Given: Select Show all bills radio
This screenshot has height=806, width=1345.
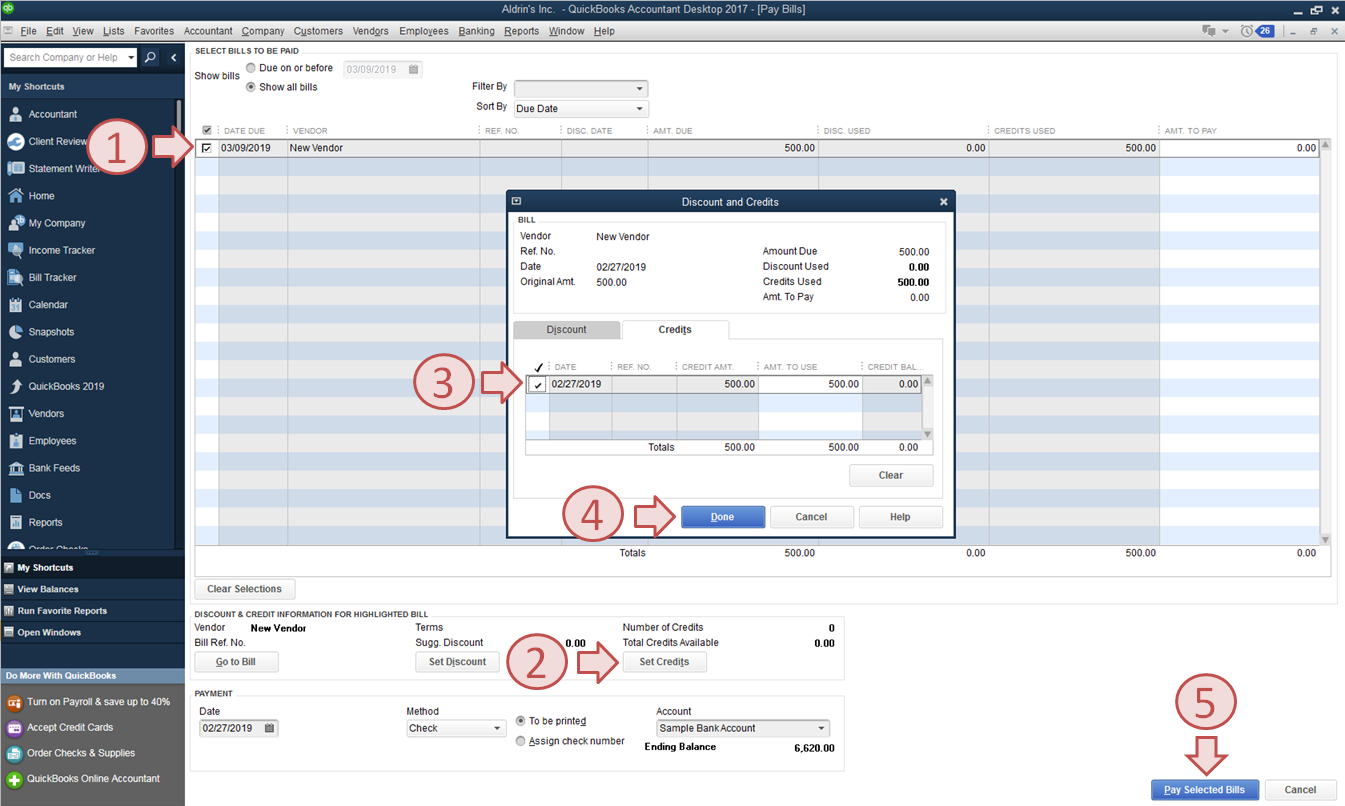Looking at the screenshot, I should point(251,87).
